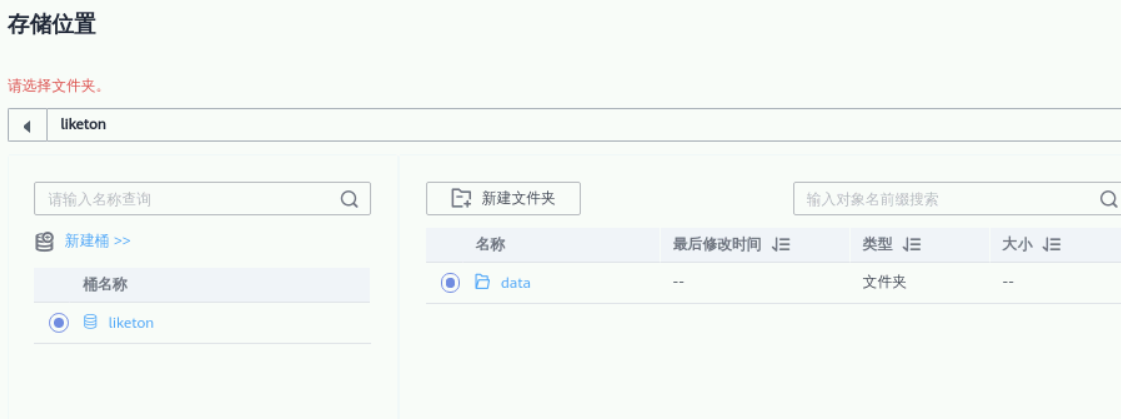The height and width of the screenshot is (419, 1121).
Task: Open the 新建桶 >> link
Action: coord(97,241)
